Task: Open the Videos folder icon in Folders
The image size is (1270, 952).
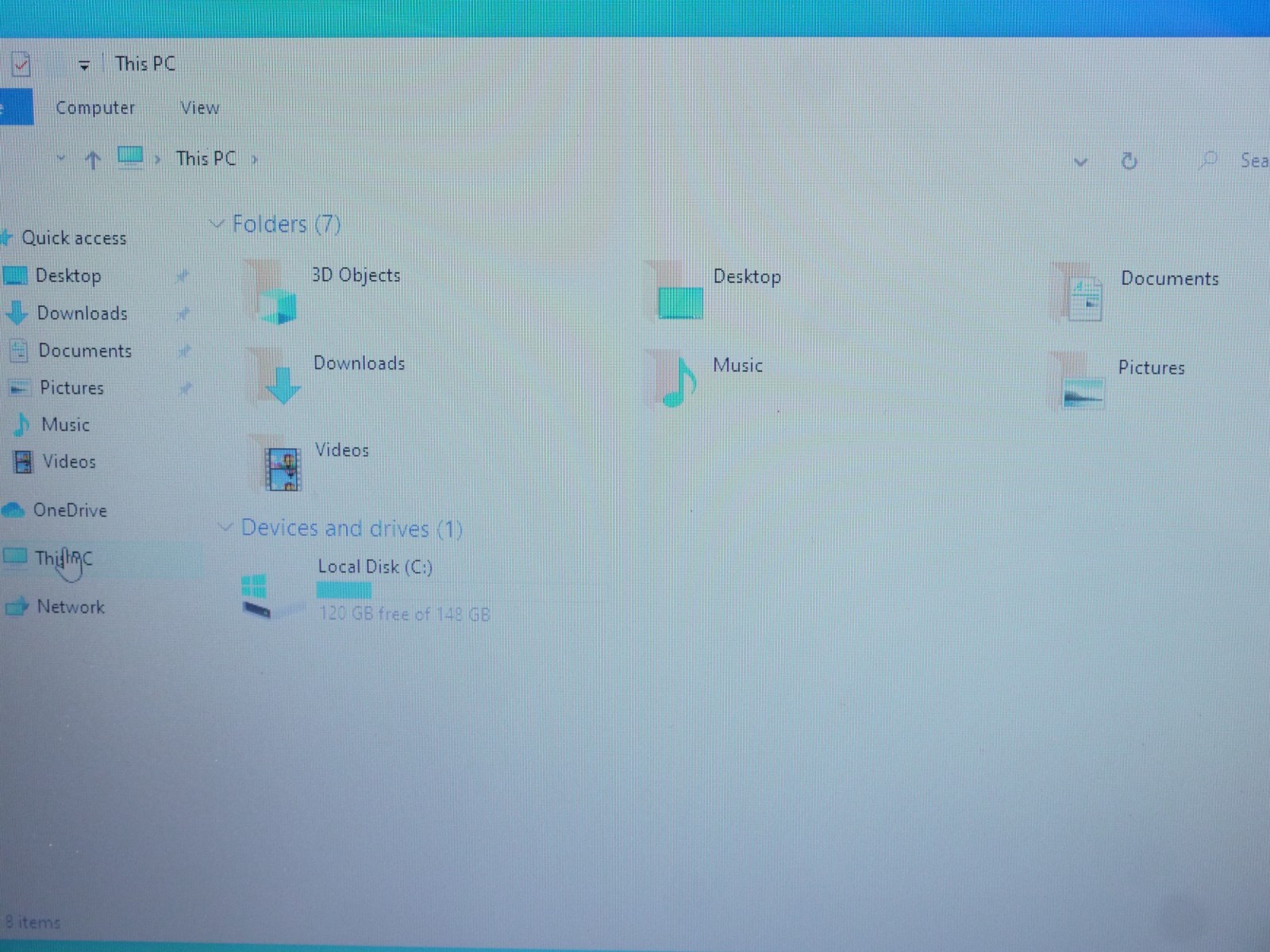Action: 275,464
